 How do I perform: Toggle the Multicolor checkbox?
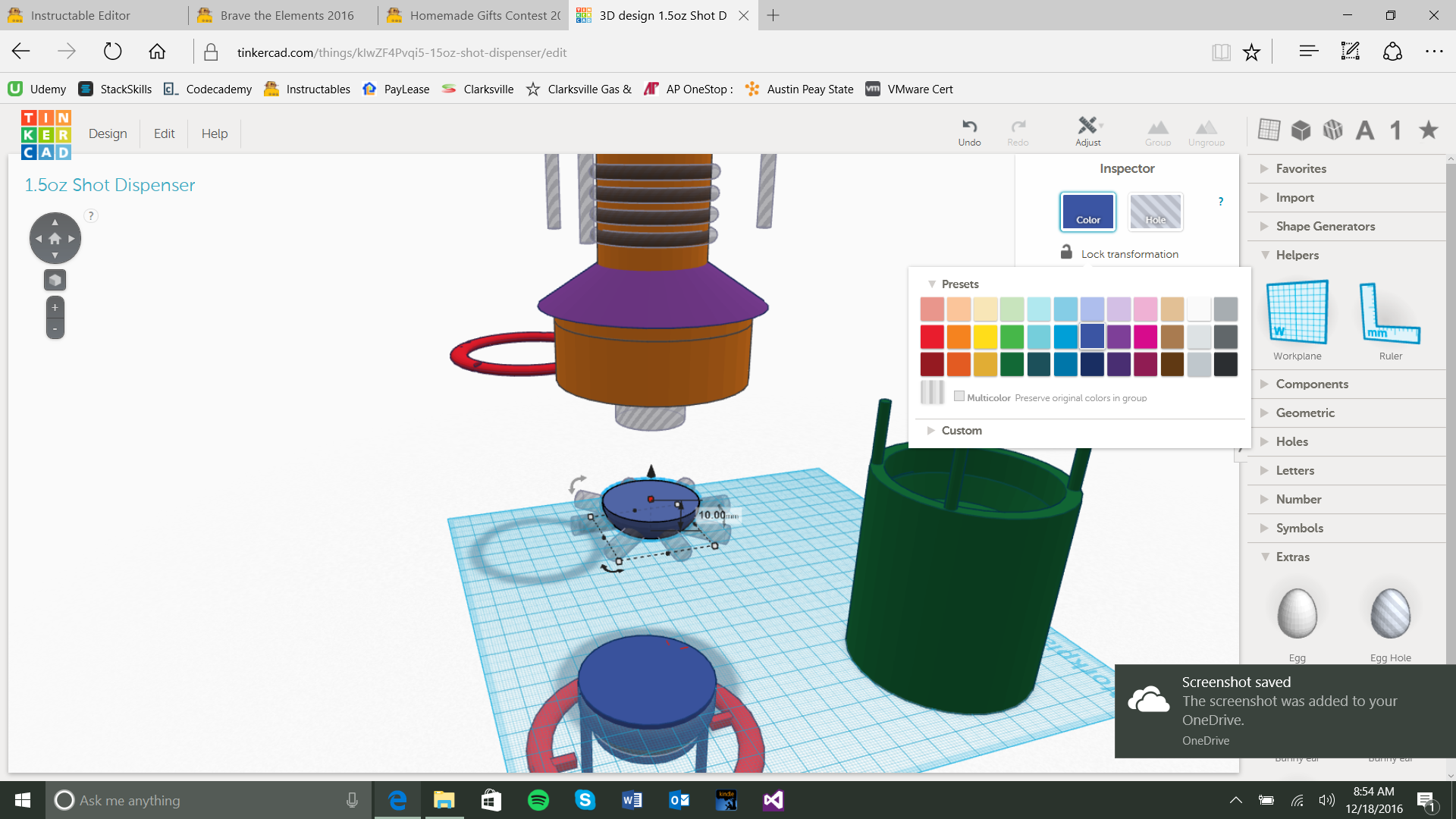tap(959, 396)
